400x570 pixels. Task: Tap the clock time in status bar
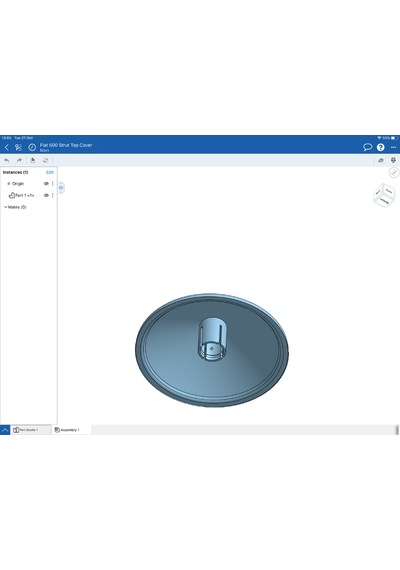point(6,138)
